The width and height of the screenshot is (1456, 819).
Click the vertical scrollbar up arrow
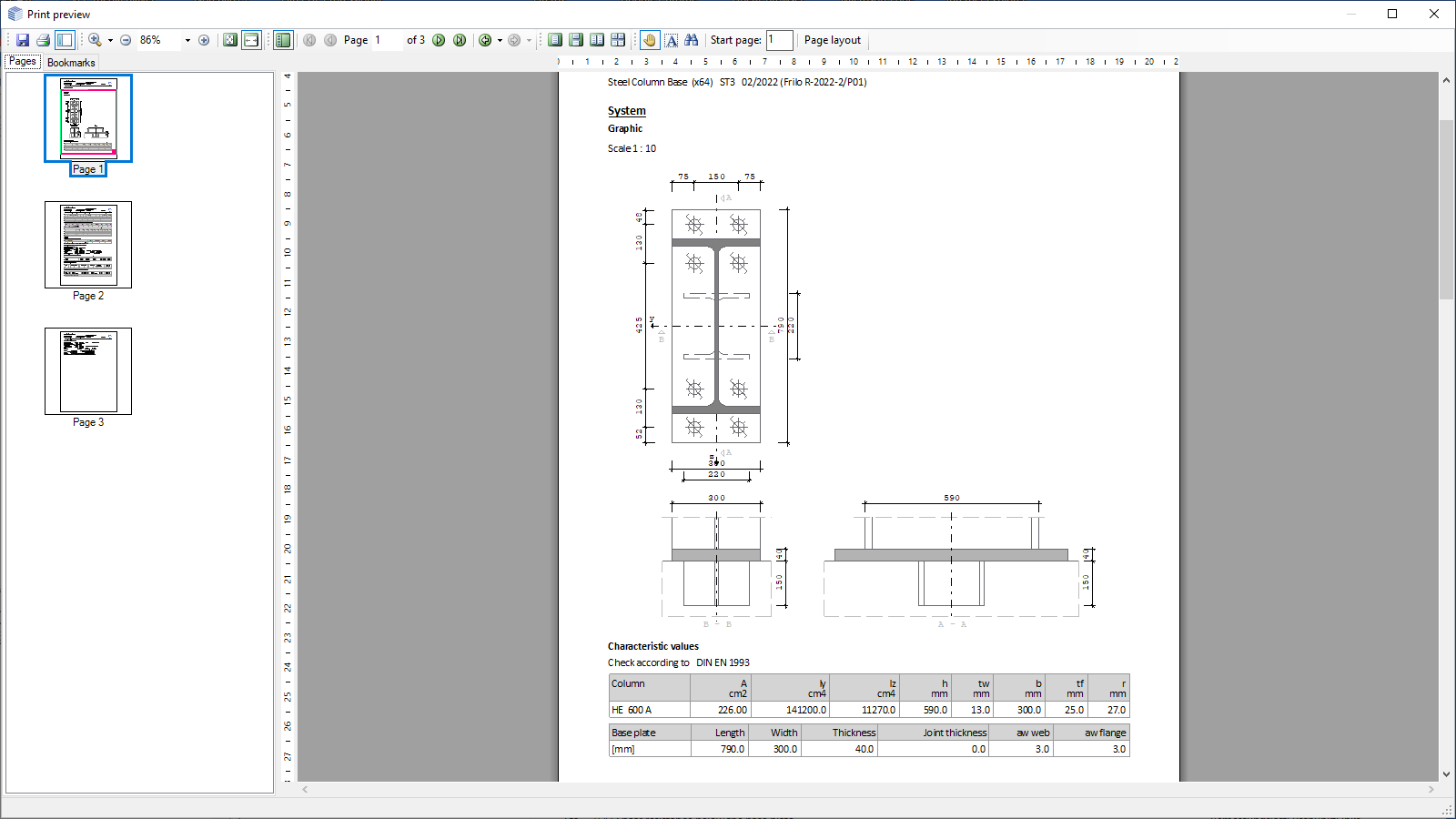click(x=1446, y=80)
